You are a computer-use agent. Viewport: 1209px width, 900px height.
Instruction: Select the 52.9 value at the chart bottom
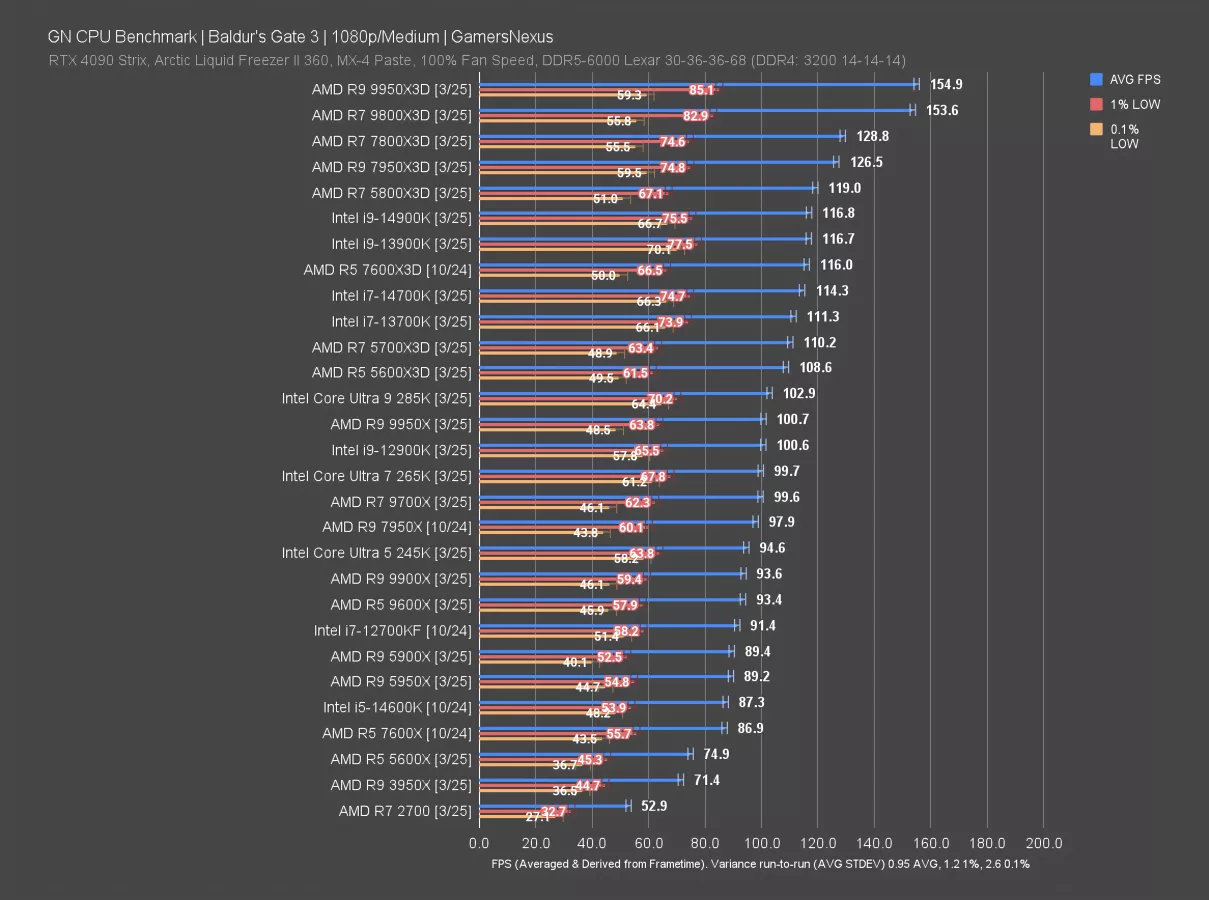[656, 805]
